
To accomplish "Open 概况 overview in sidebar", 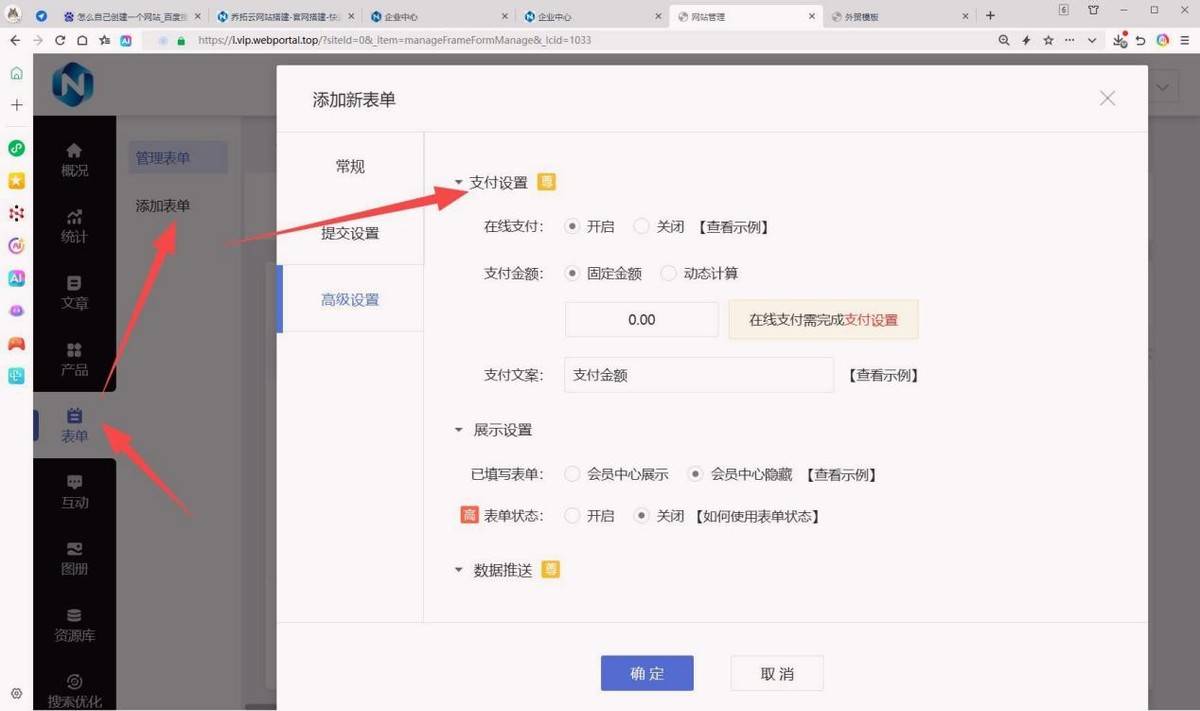I will coord(74,159).
